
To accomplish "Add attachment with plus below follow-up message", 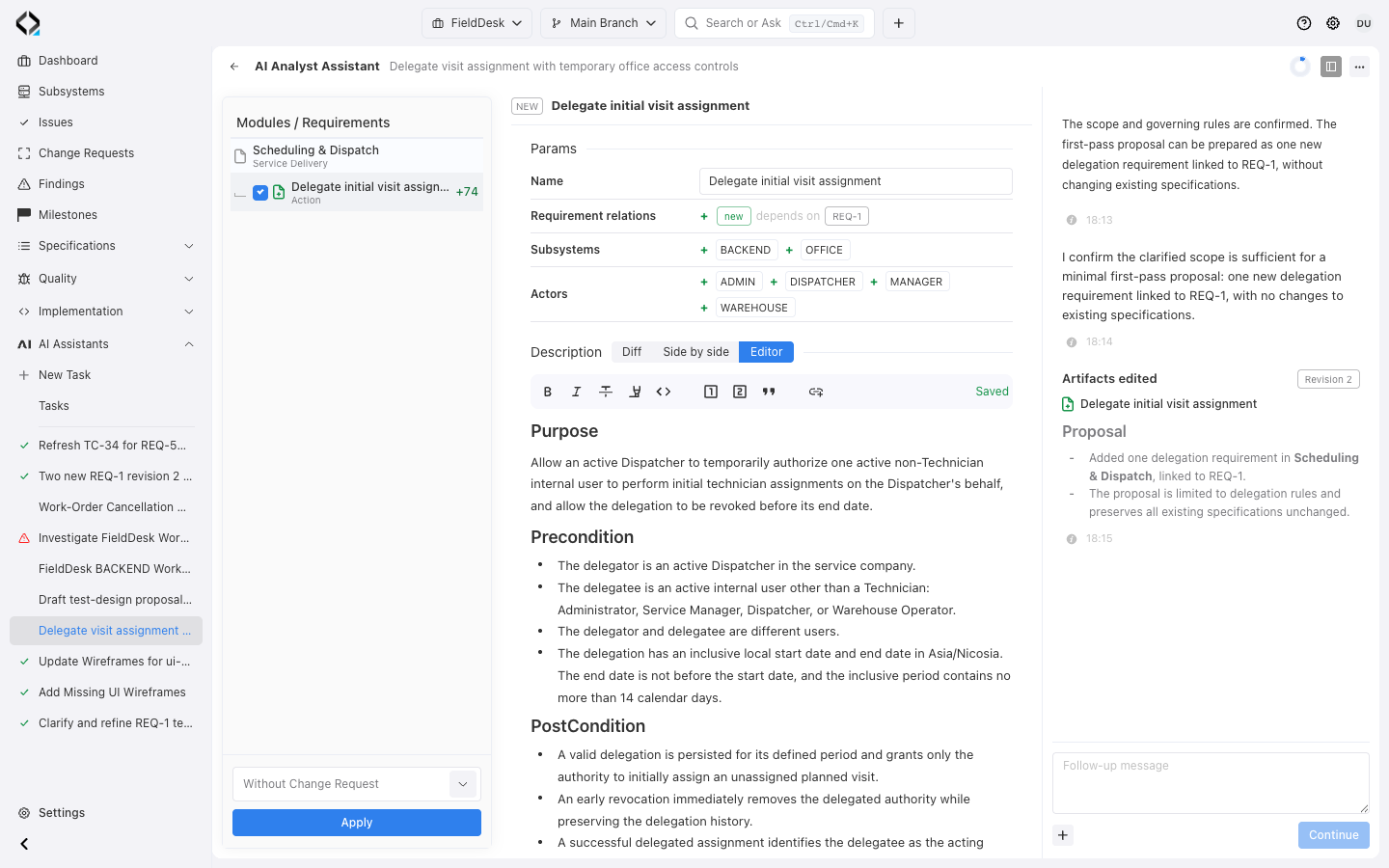I will (x=1063, y=835).
